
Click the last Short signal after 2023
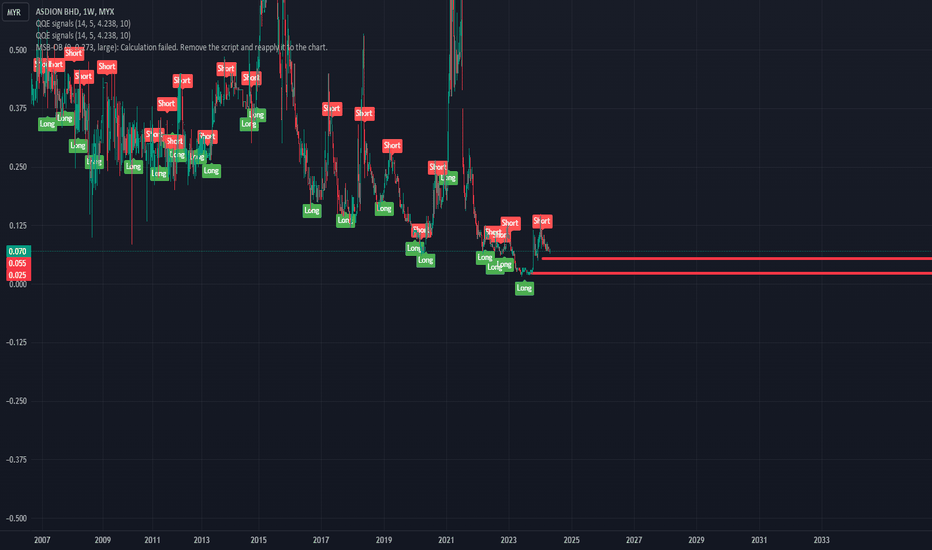542,221
